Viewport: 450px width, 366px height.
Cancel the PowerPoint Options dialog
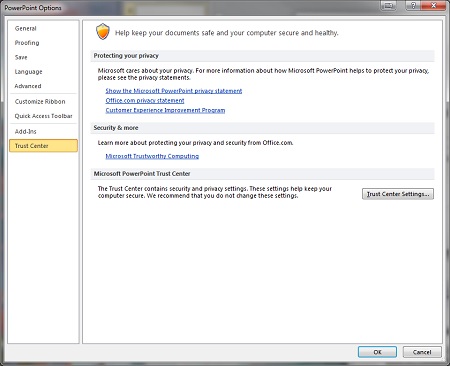pos(422,352)
